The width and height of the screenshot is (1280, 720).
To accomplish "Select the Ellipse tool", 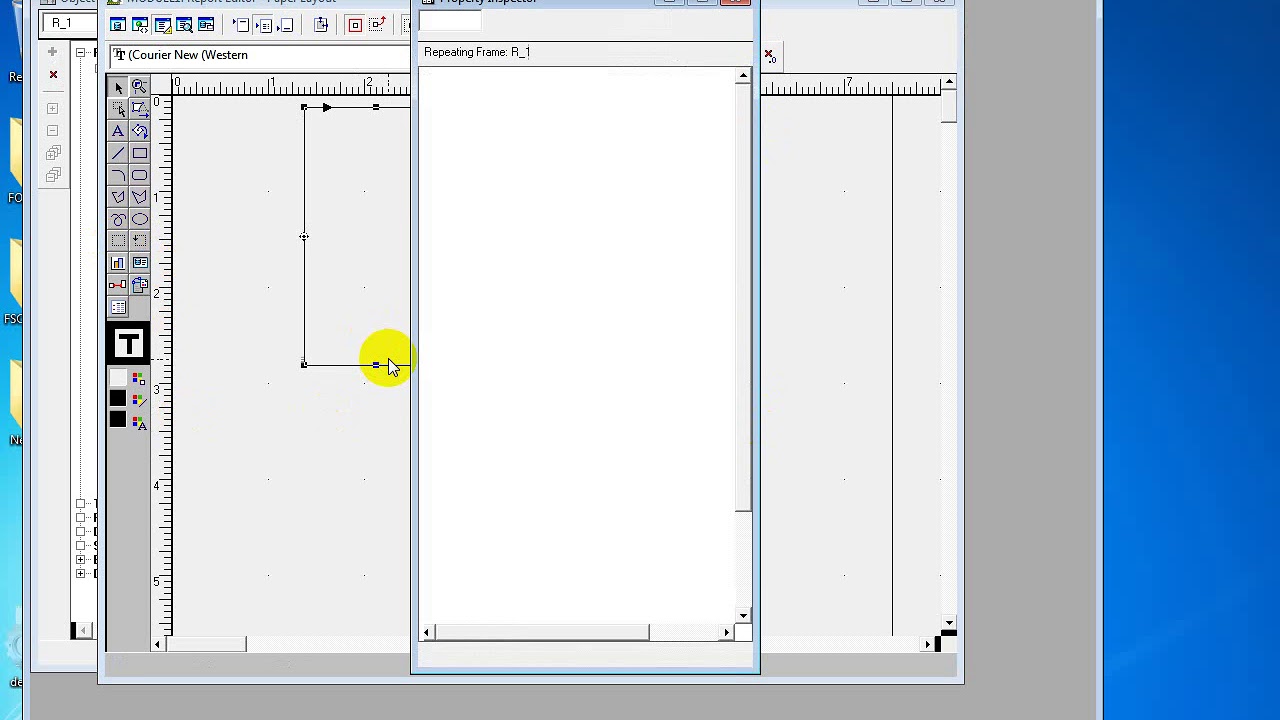I will 140,220.
